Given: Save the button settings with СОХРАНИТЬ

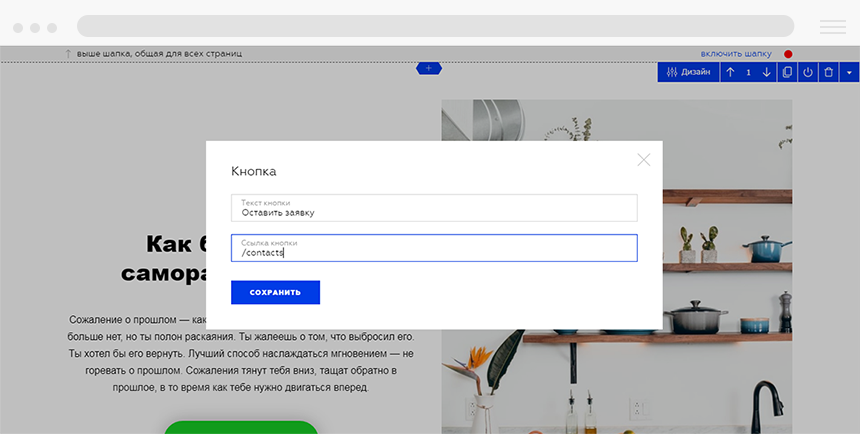Looking at the screenshot, I should [275, 292].
